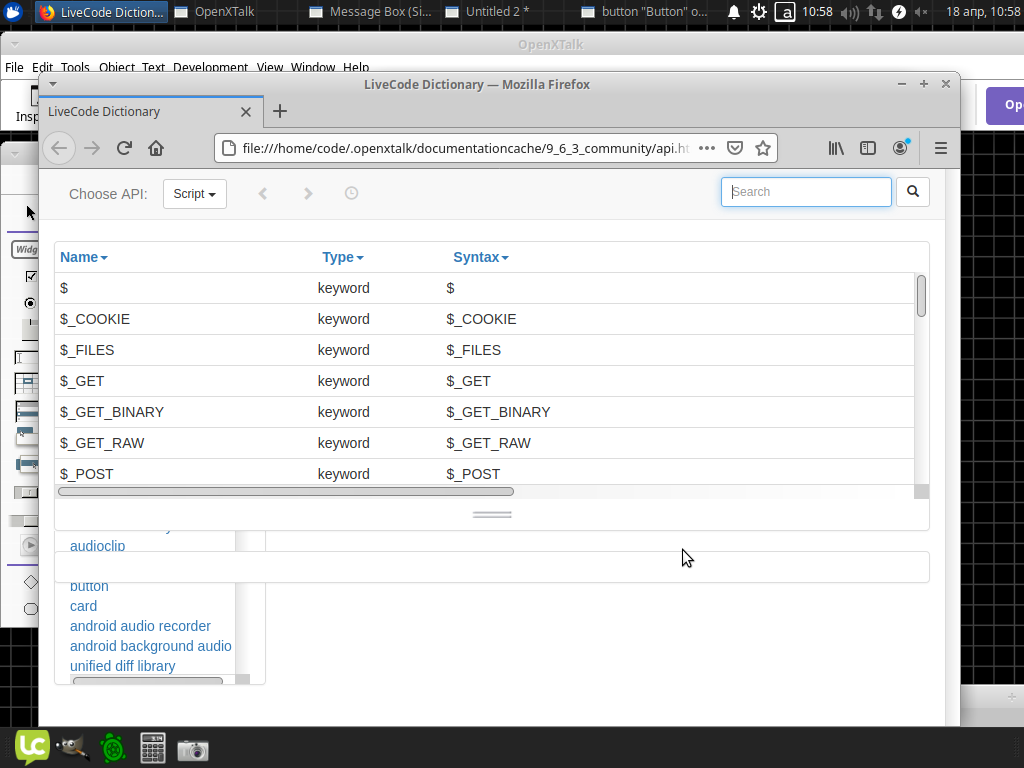Close the LiveCode Dictionary tab
1024x768 pixels.
246,112
